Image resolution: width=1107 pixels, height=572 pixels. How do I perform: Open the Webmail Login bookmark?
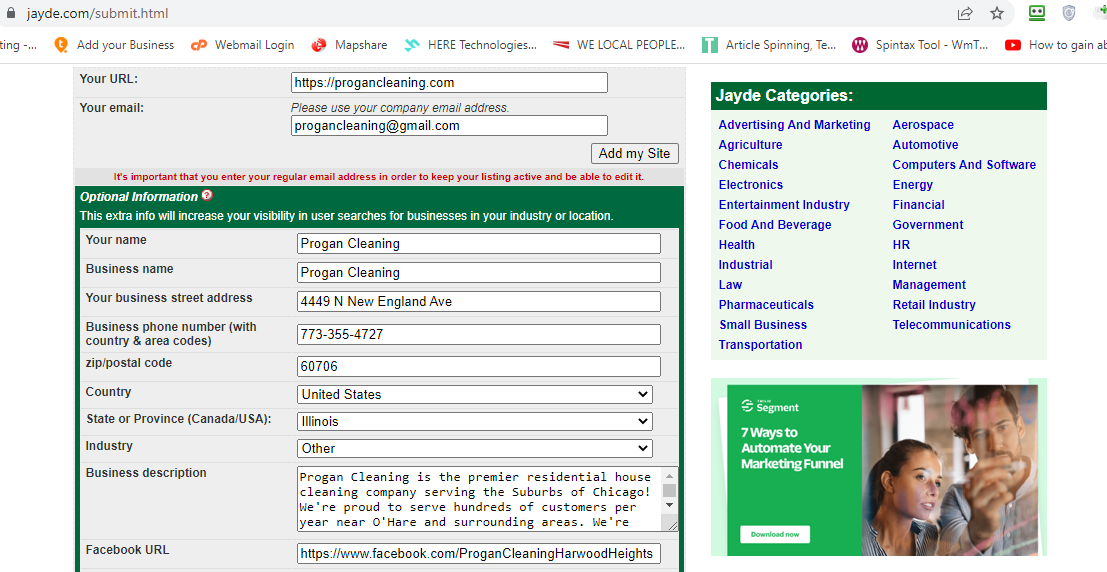(242, 44)
